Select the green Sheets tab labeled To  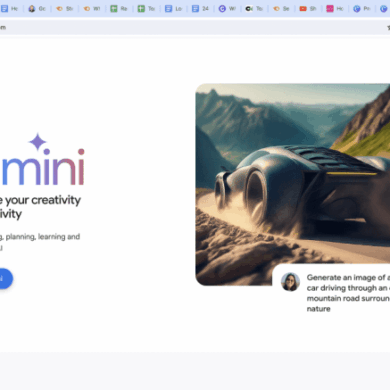pos(146,9)
